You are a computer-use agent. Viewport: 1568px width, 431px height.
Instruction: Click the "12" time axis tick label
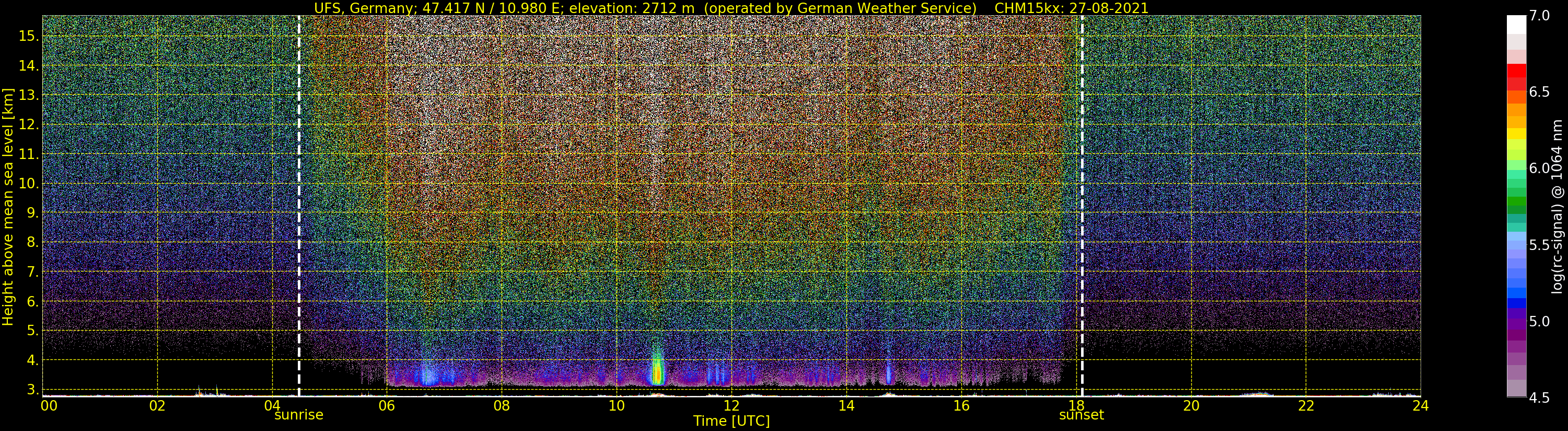731,406
